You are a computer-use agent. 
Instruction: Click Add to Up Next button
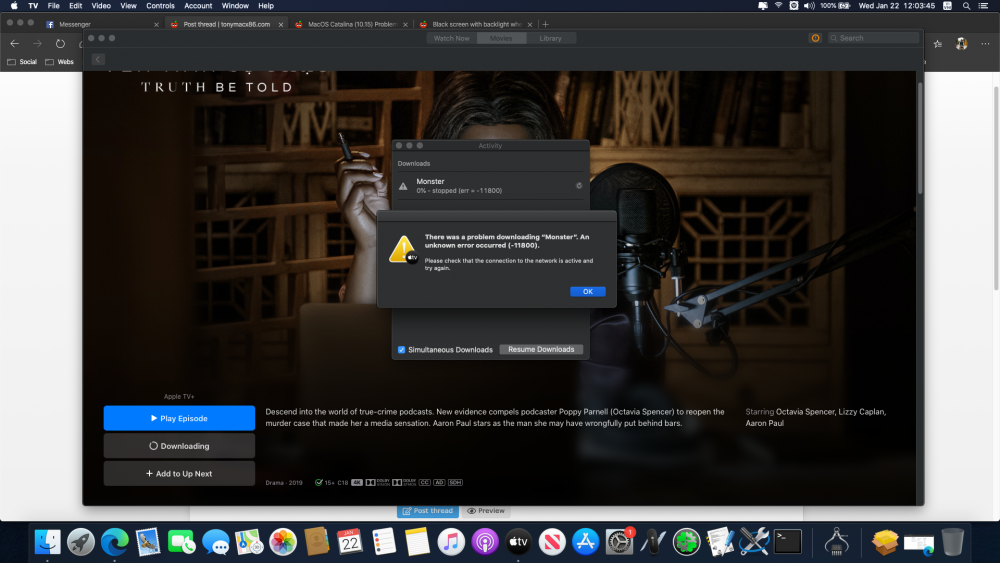pyautogui.click(x=179, y=474)
